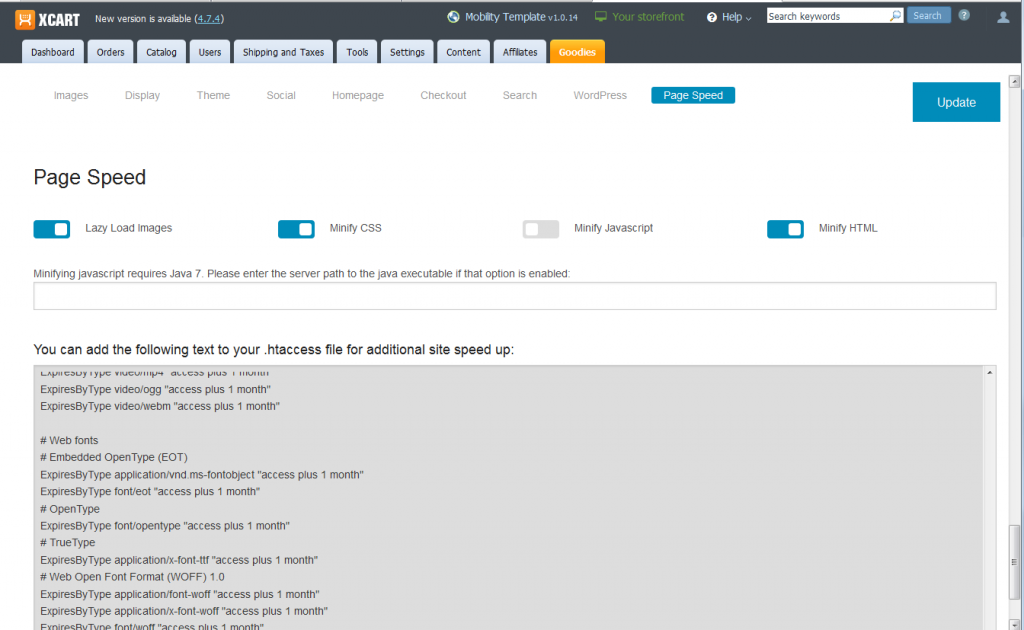Viewport: 1024px width, 630px height.
Task: Click the java executable path input field
Action: pos(515,296)
